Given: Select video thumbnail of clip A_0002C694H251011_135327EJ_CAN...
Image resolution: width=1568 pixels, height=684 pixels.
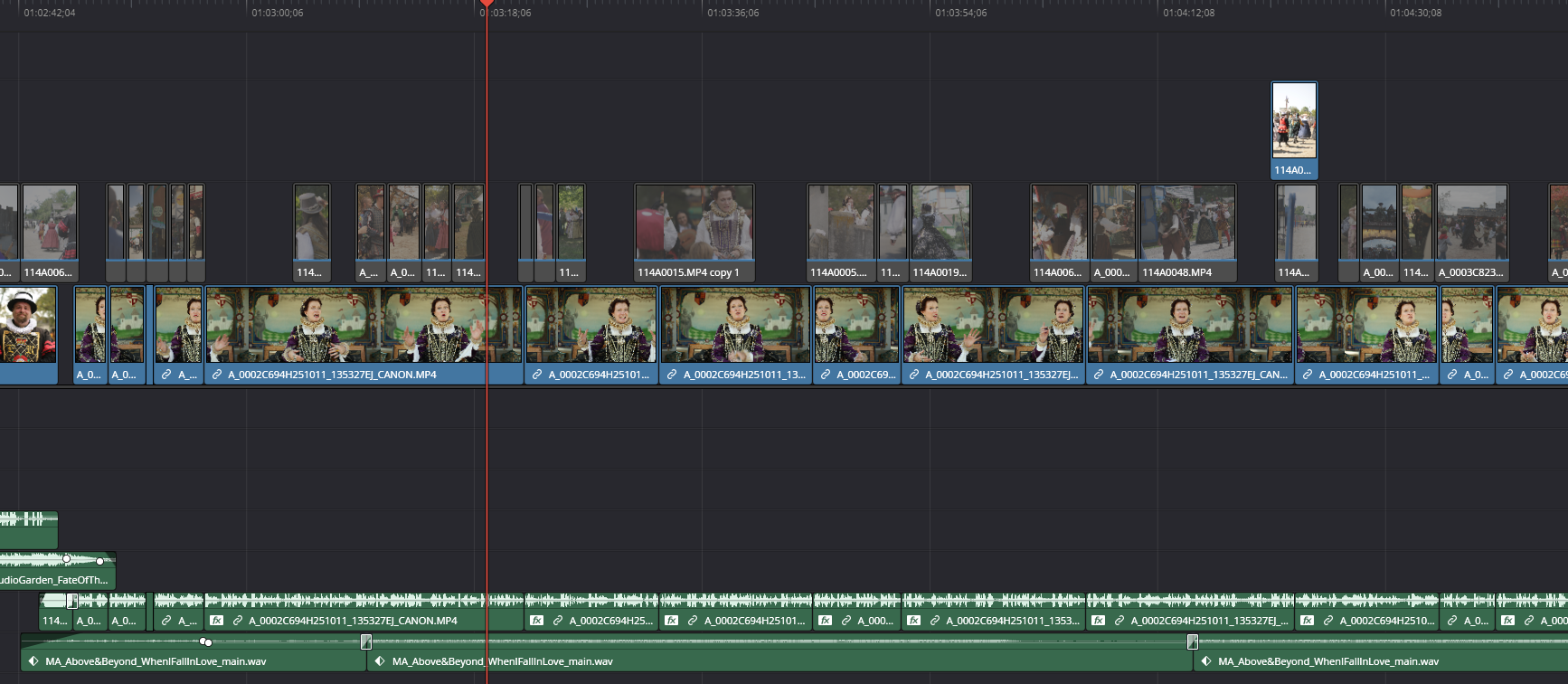Looking at the screenshot, I should coord(1190,326).
